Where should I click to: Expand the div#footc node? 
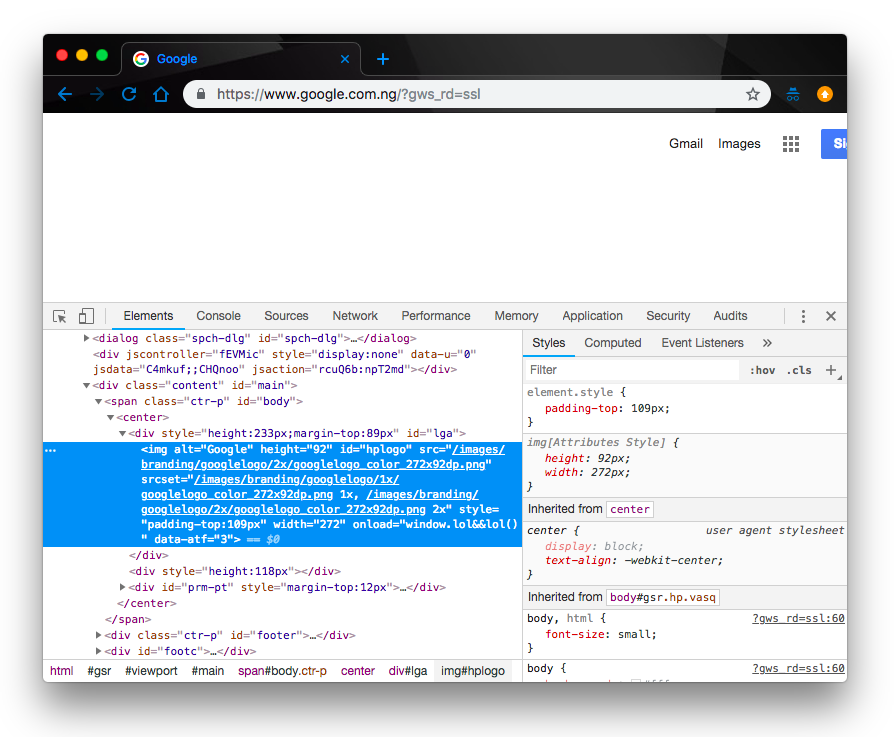(x=99, y=650)
